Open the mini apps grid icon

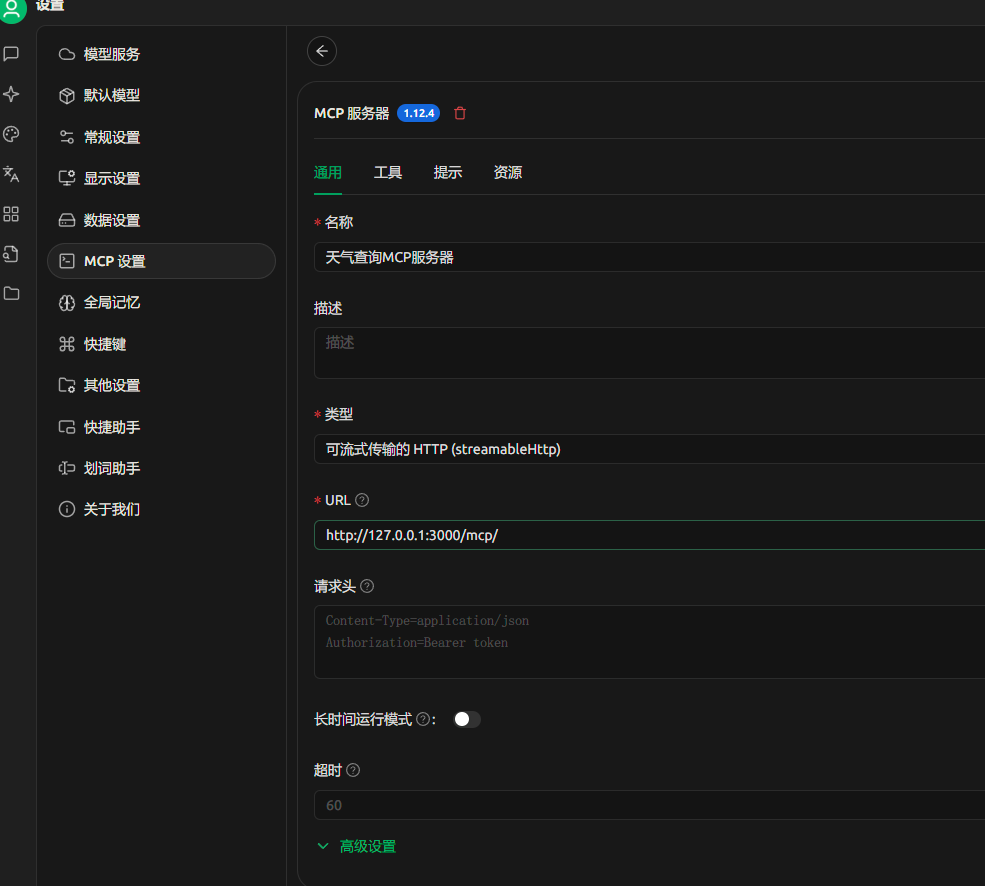pos(11,214)
